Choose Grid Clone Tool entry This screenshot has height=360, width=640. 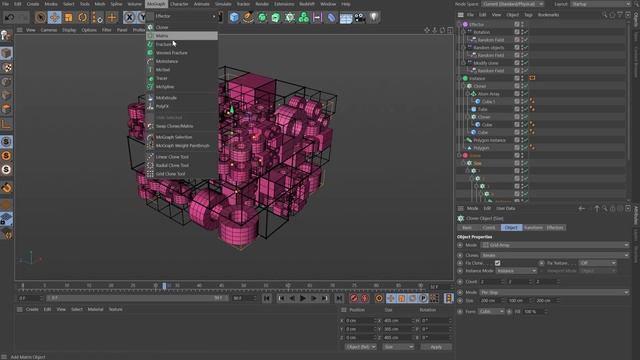point(182,174)
